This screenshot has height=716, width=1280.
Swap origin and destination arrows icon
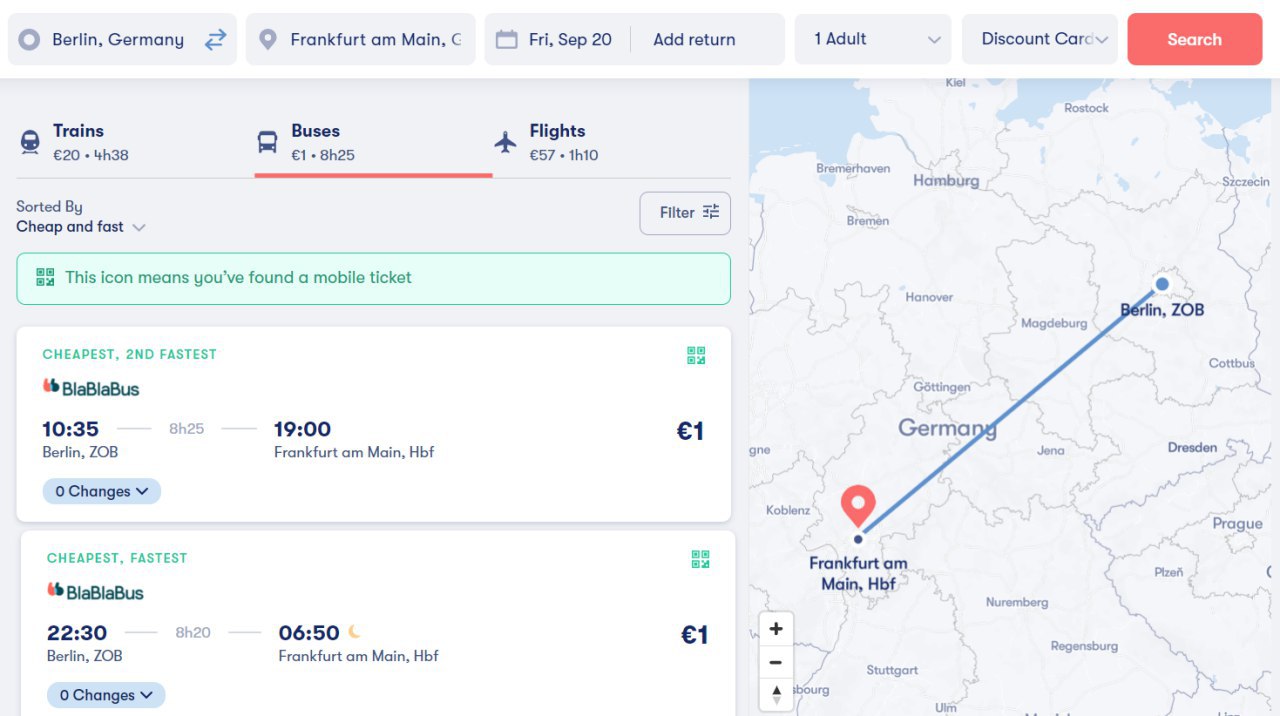pos(215,40)
